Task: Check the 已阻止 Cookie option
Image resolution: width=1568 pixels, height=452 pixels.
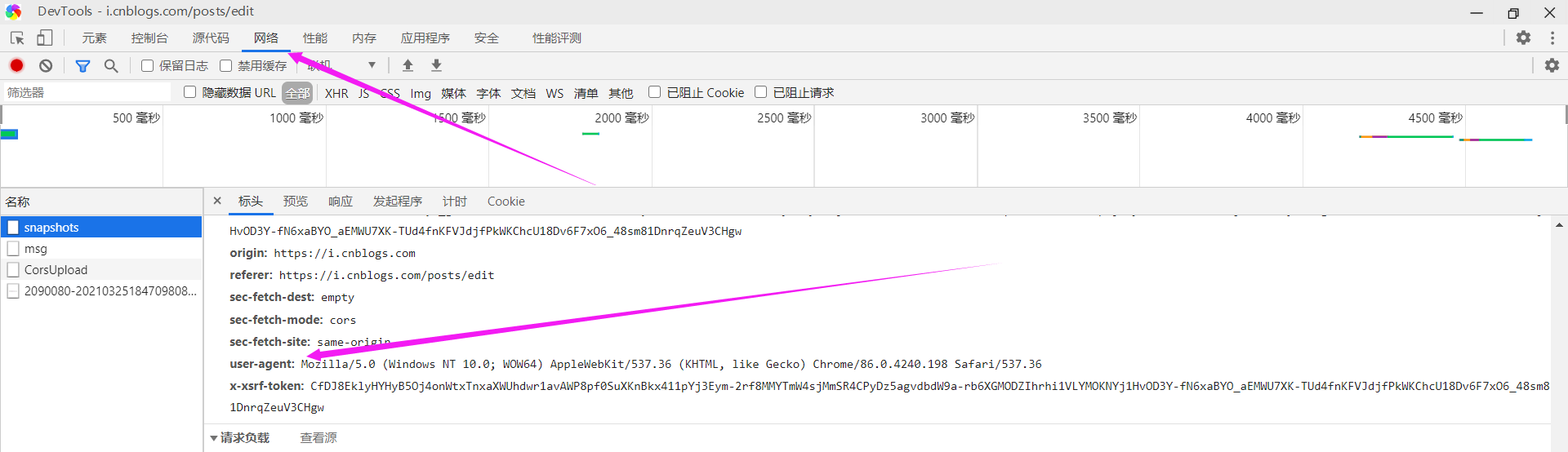Action: click(654, 92)
